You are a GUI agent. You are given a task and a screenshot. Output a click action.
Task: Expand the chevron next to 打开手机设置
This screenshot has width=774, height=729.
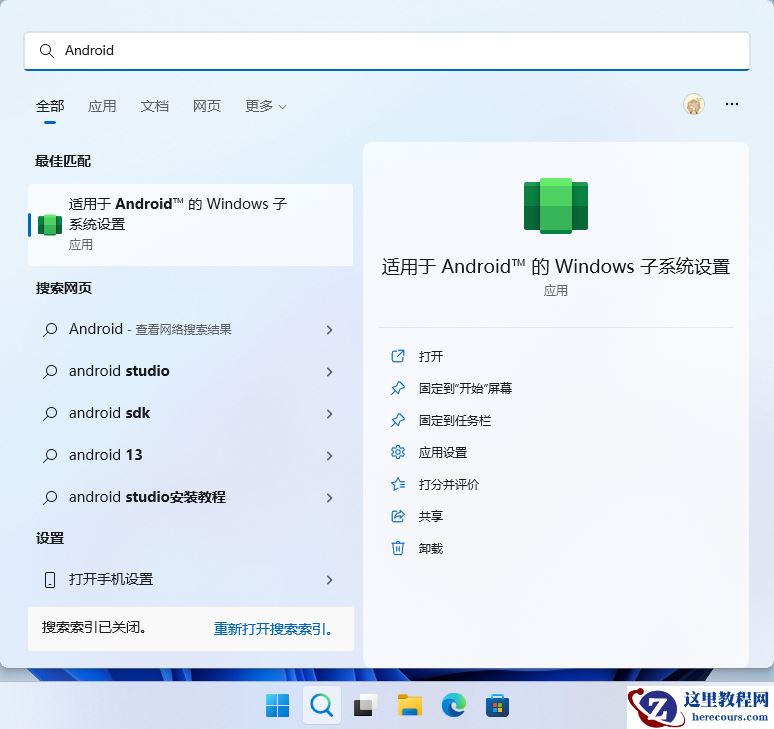[x=329, y=580]
